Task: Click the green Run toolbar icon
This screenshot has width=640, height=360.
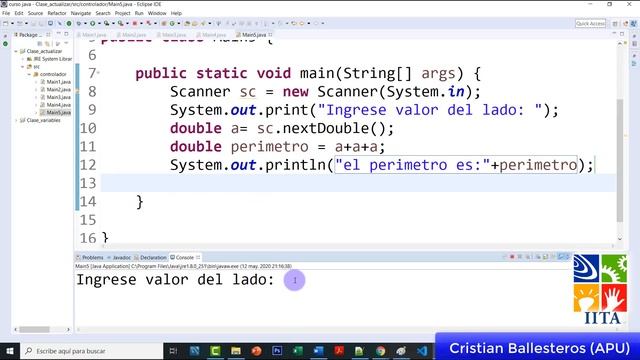Action: (93, 23)
